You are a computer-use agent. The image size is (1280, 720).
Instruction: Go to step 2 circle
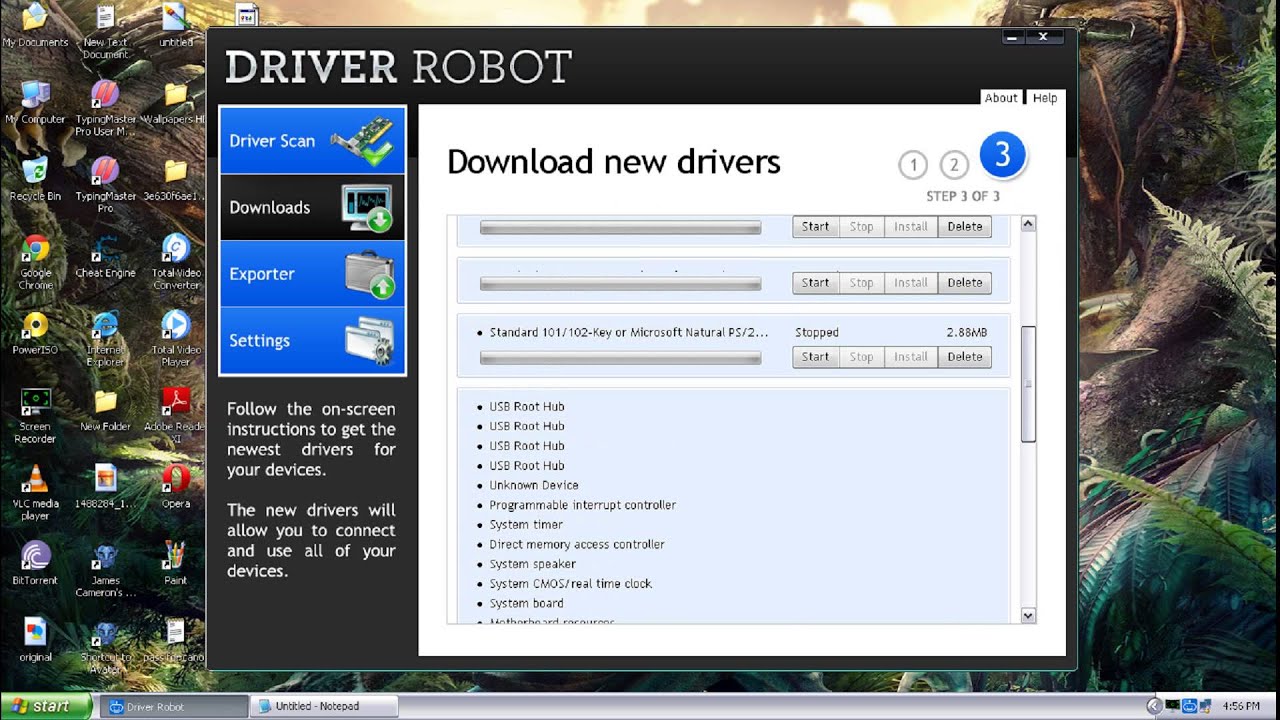tap(954, 165)
